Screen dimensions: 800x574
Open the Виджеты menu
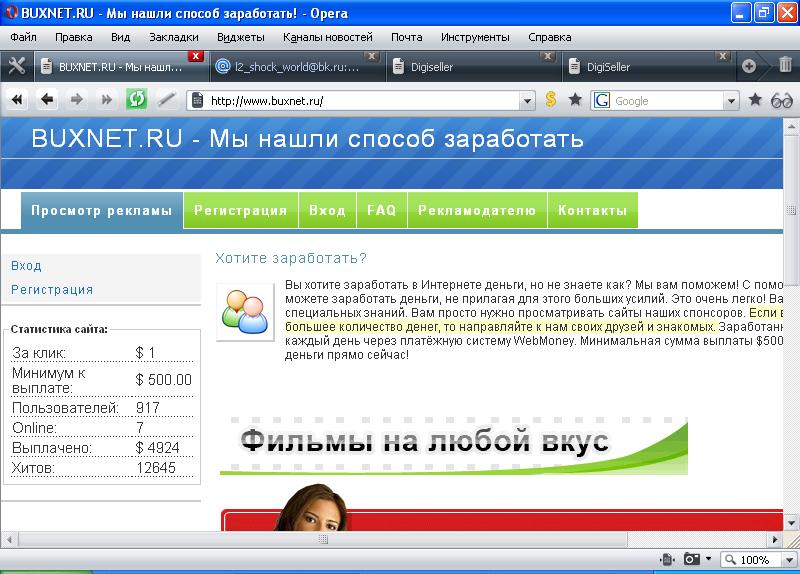[x=241, y=37]
